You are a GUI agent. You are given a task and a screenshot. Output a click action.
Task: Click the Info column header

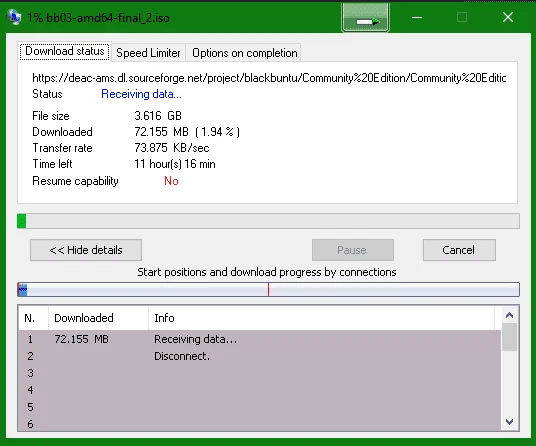click(x=321, y=318)
